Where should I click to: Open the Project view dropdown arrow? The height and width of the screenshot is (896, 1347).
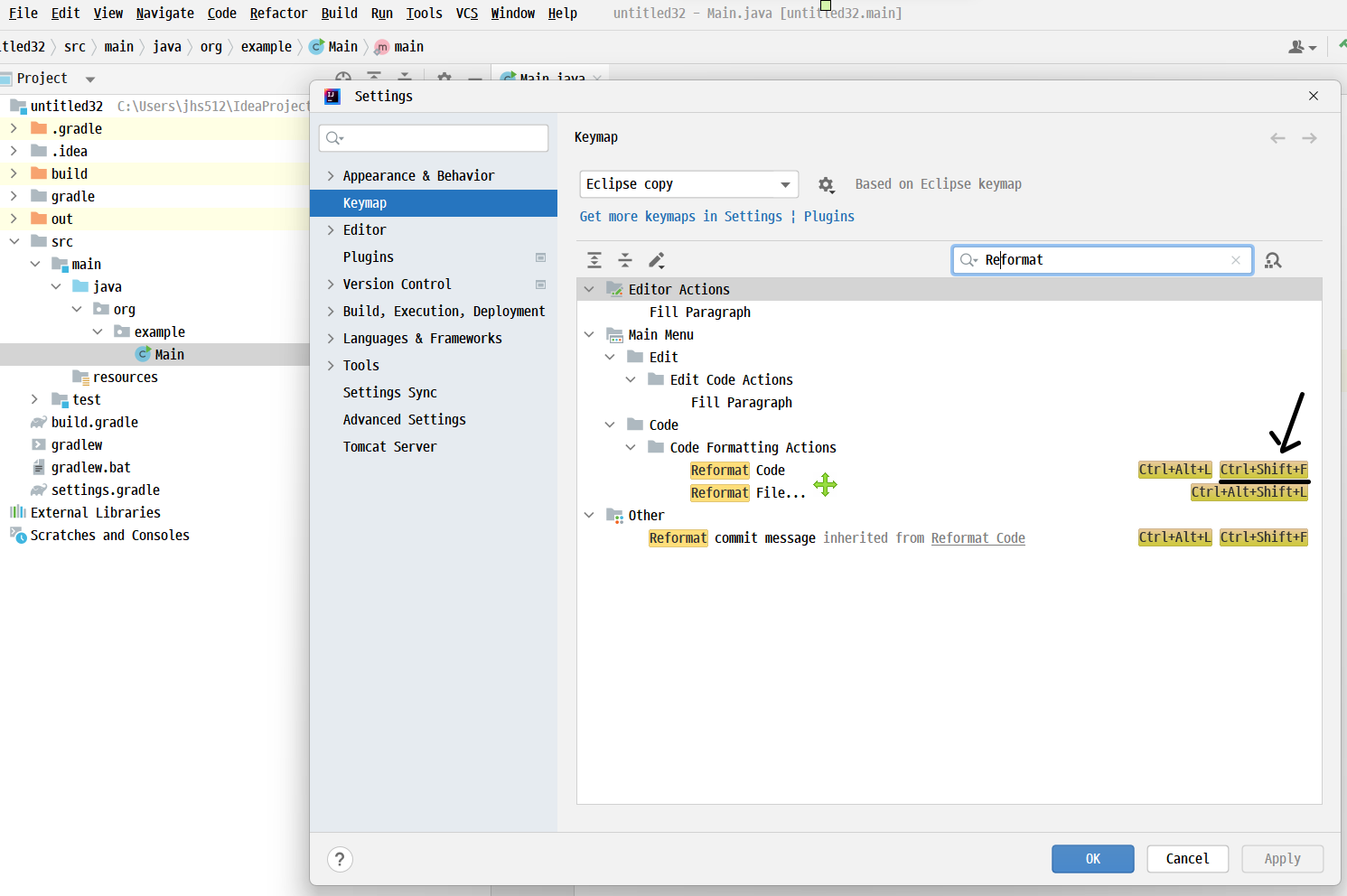coord(89,79)
